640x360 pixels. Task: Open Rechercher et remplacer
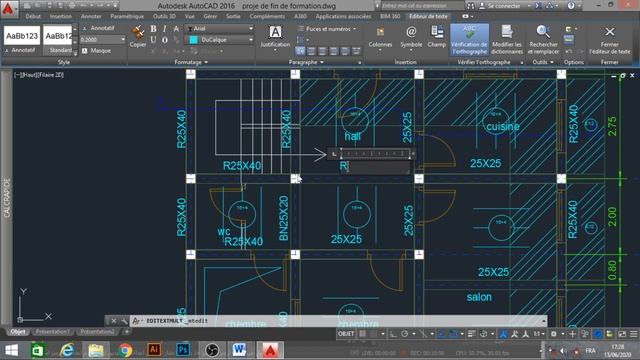click(x=543, y=39)
